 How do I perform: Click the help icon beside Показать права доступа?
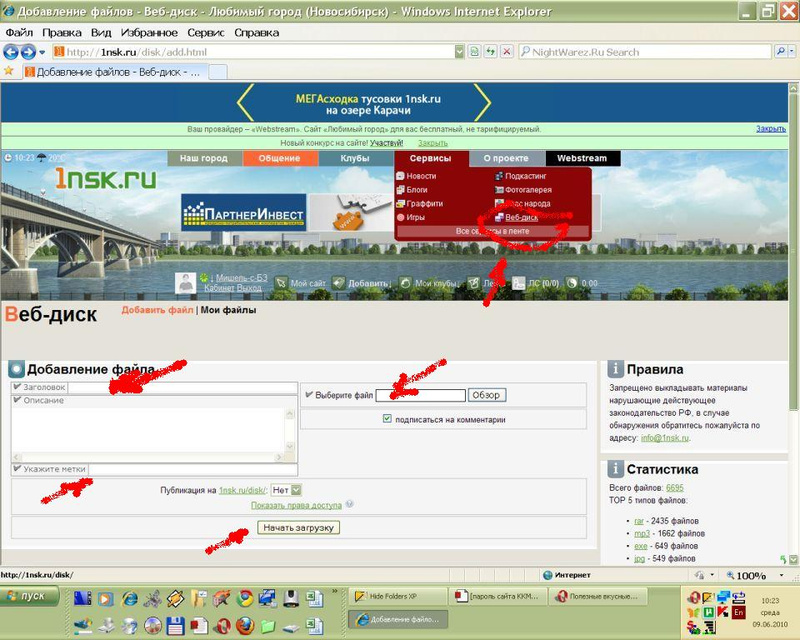tap(349, 504)
